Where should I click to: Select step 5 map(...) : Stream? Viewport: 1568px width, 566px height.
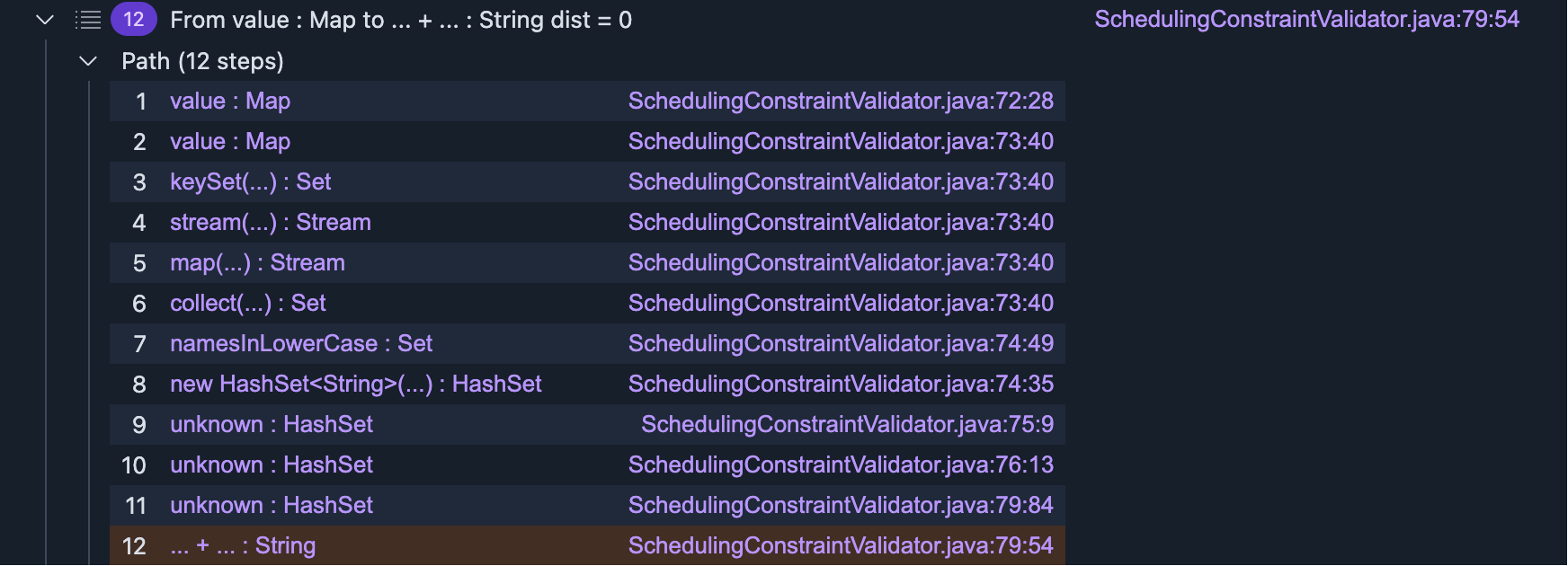[257, 263]
